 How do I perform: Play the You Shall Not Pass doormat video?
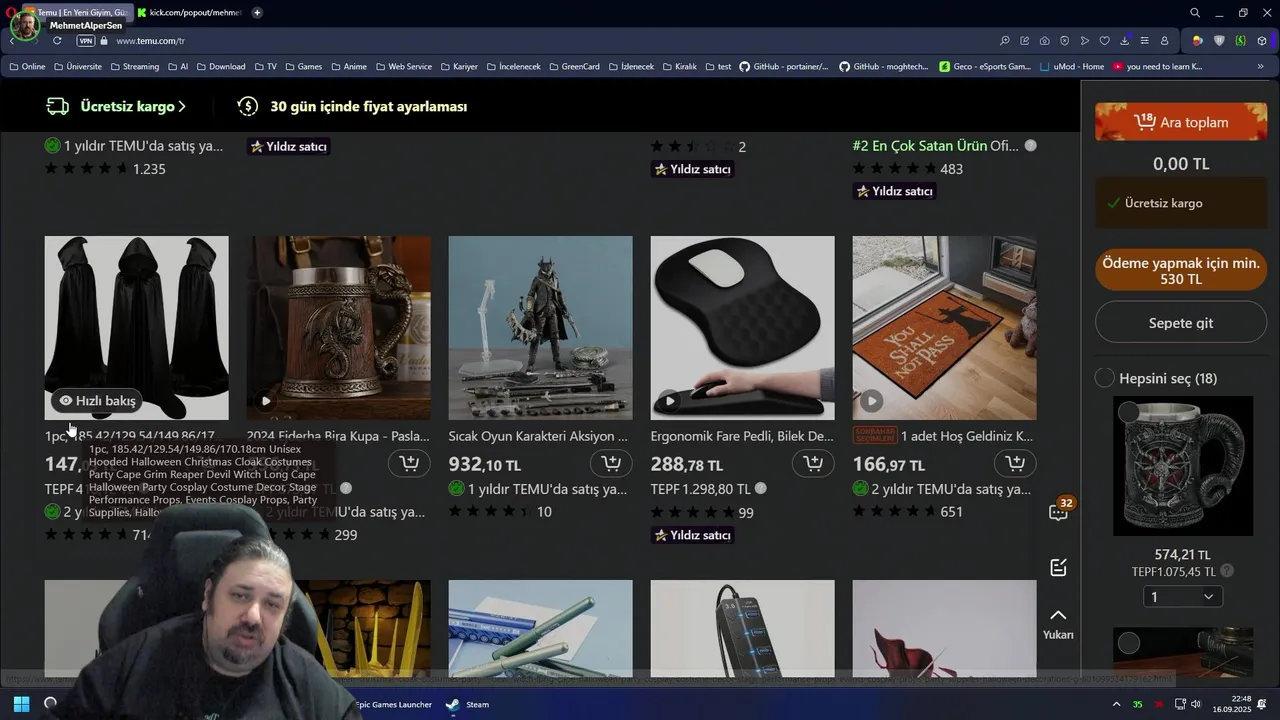pyautogui.click(x=872, y=401)
